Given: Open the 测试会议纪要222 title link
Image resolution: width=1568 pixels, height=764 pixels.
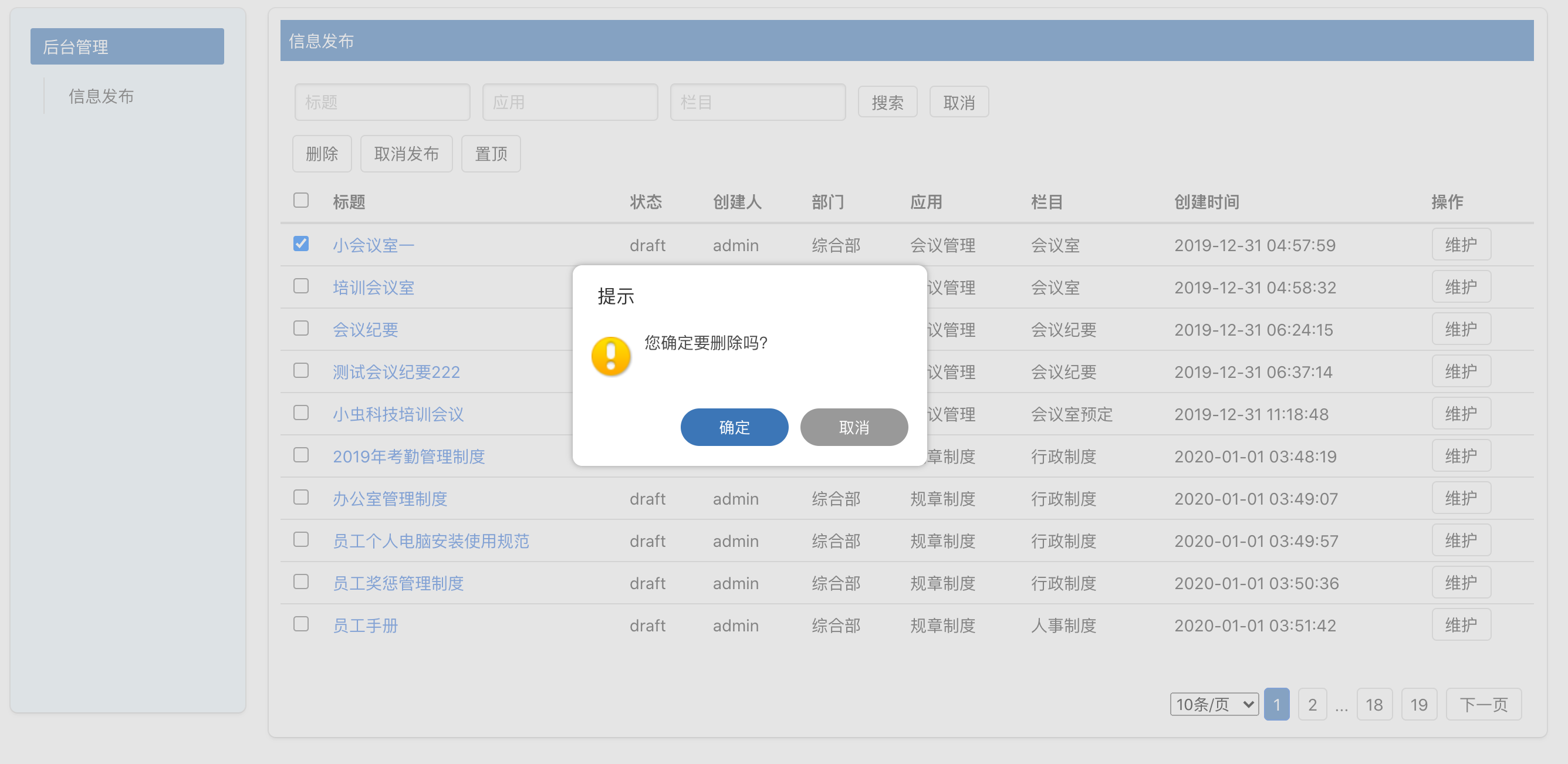Looking at the screenshot, I should coord(396,372).
